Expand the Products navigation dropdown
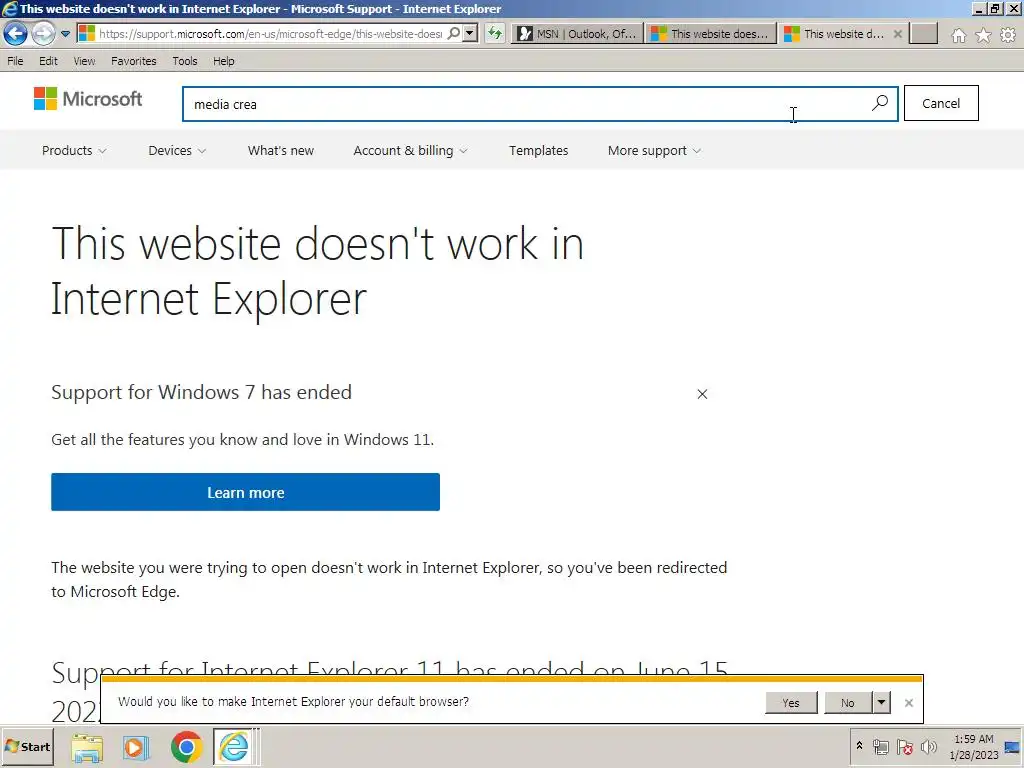Image resolution: width=1024 pixels, height=768 pixels. (74, 150)
